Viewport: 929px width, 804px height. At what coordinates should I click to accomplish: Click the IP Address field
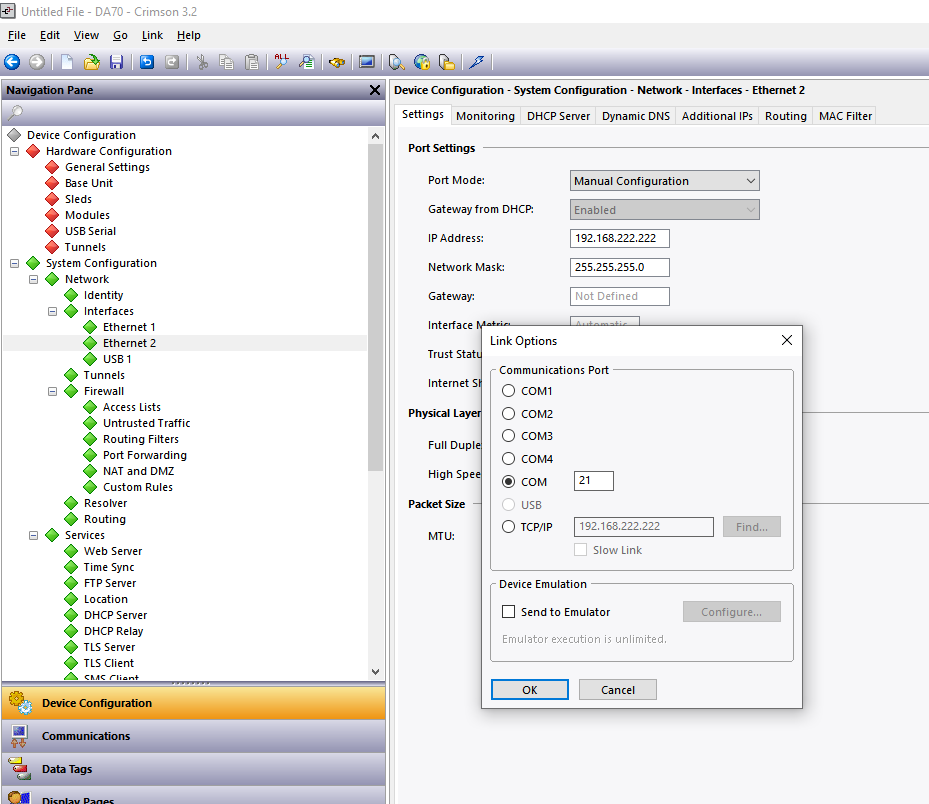pos(620,238)
